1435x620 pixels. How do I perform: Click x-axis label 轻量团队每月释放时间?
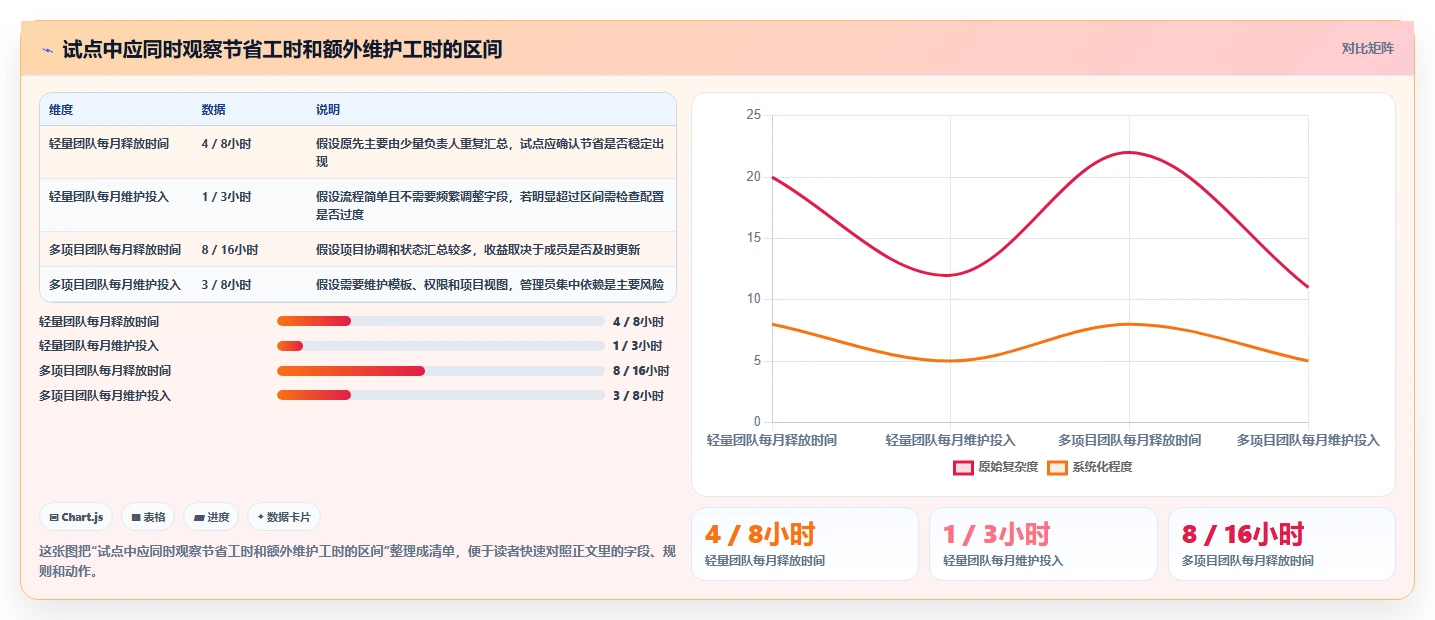(772, 440)
